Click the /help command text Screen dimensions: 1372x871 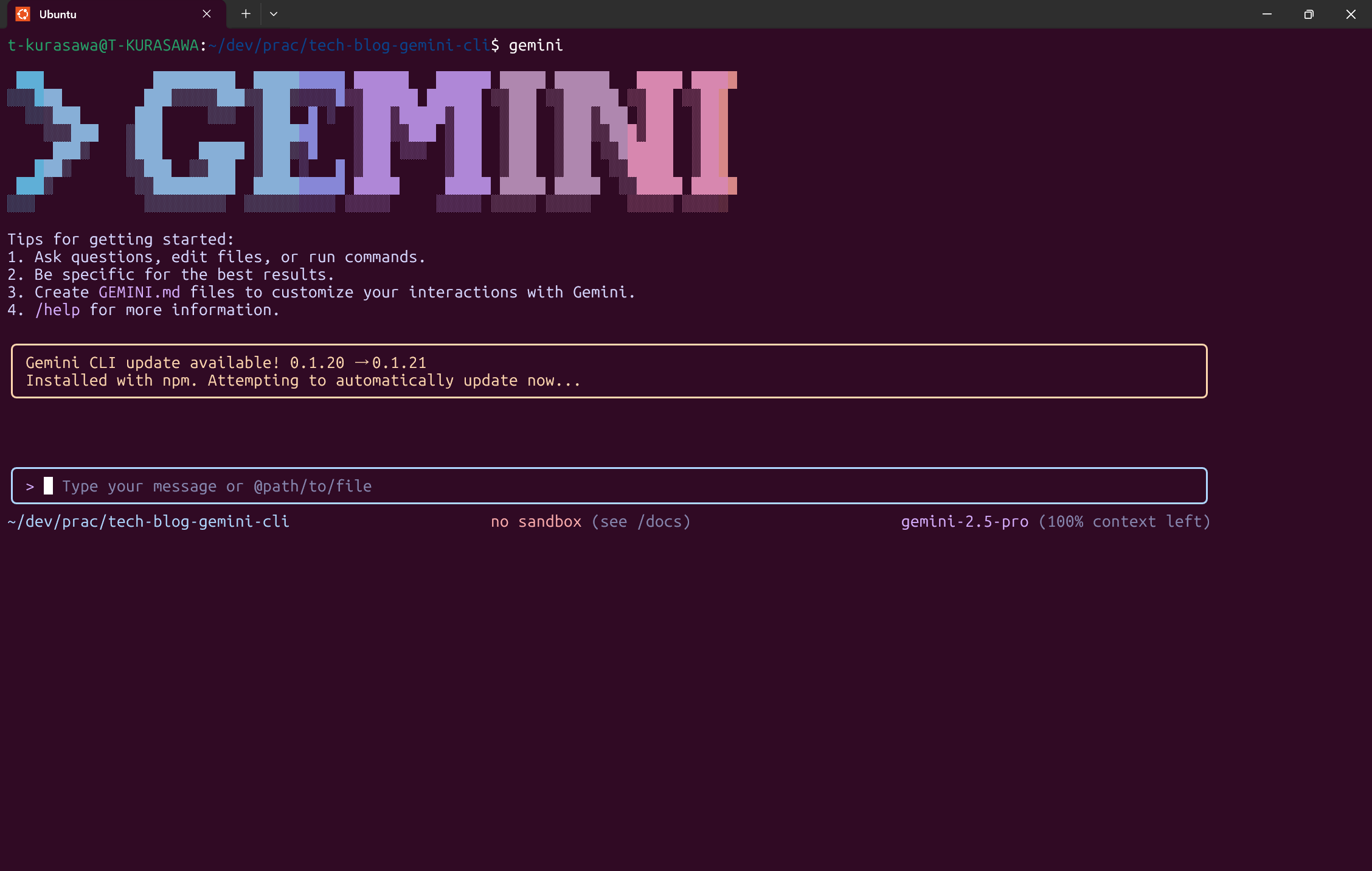point(58,310)
